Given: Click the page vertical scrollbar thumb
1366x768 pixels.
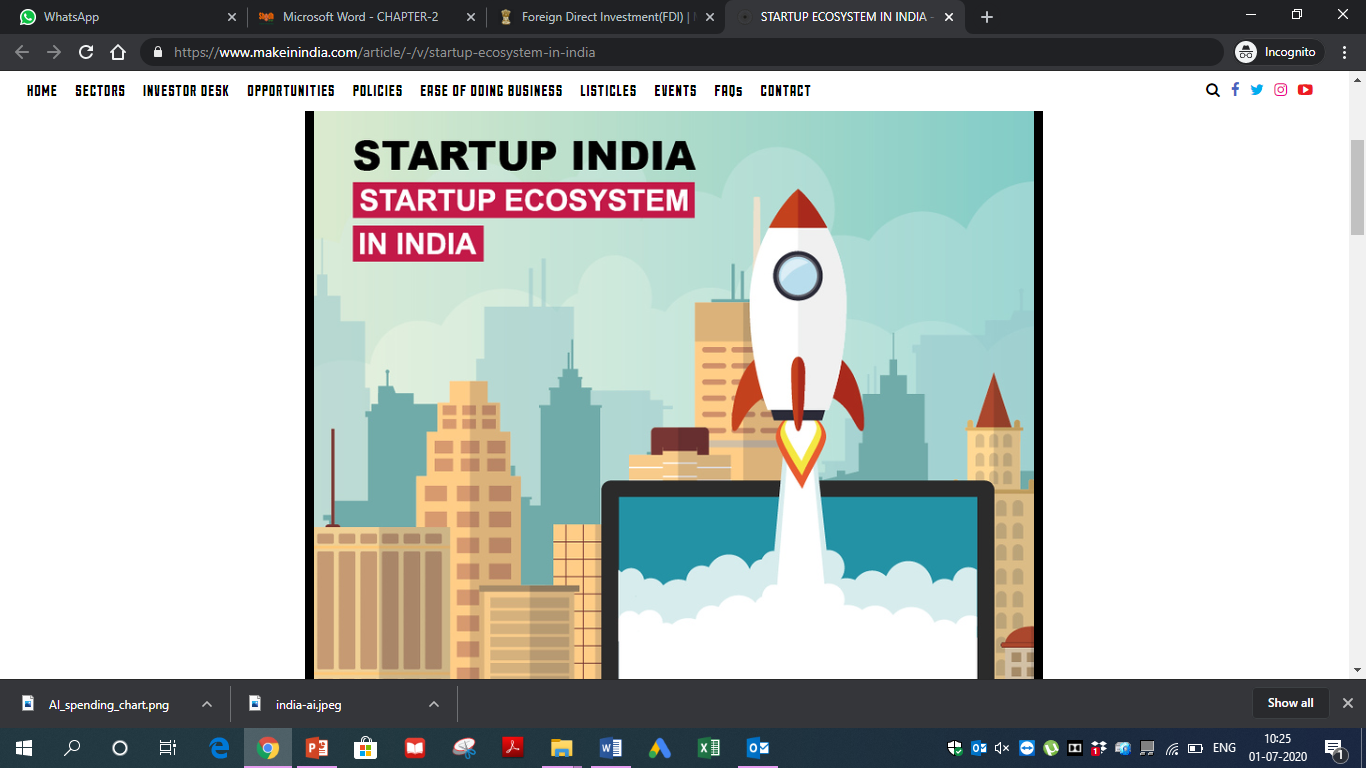Looking at the screenshot, I should tap(1357, 187).
